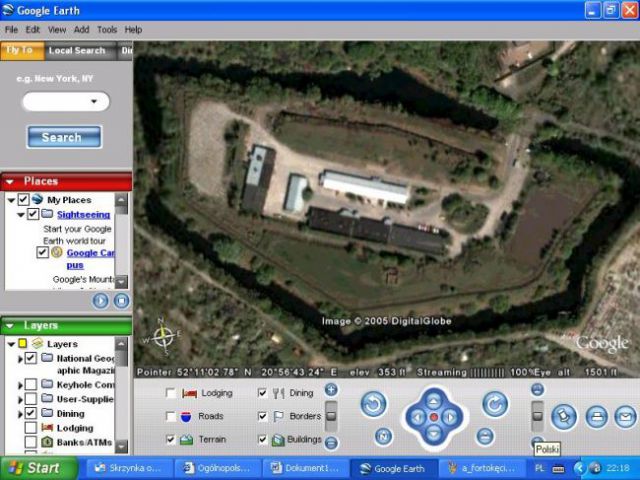This screenshot has height=480, width=640.
Task: Tilt up using the top tilt button
Action: 538,389
